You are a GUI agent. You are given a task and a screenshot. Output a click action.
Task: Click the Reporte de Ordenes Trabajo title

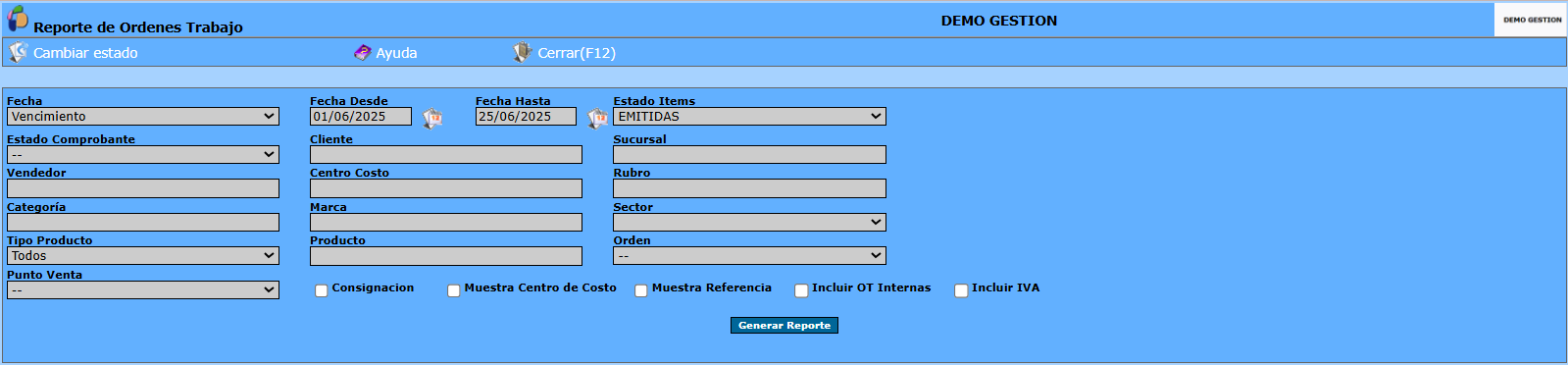pos(138,27)
